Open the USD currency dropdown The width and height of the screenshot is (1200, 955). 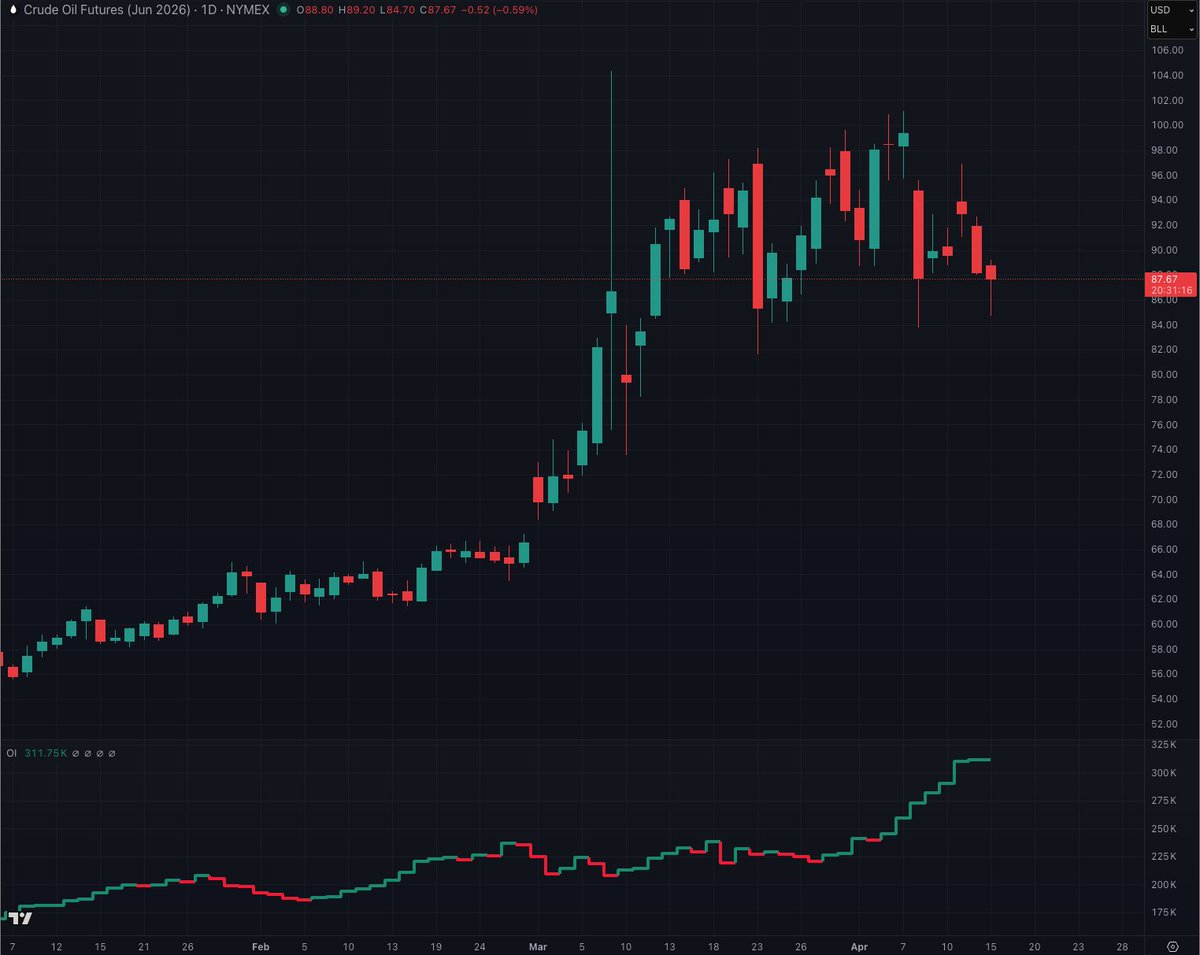click(1172, 10)
